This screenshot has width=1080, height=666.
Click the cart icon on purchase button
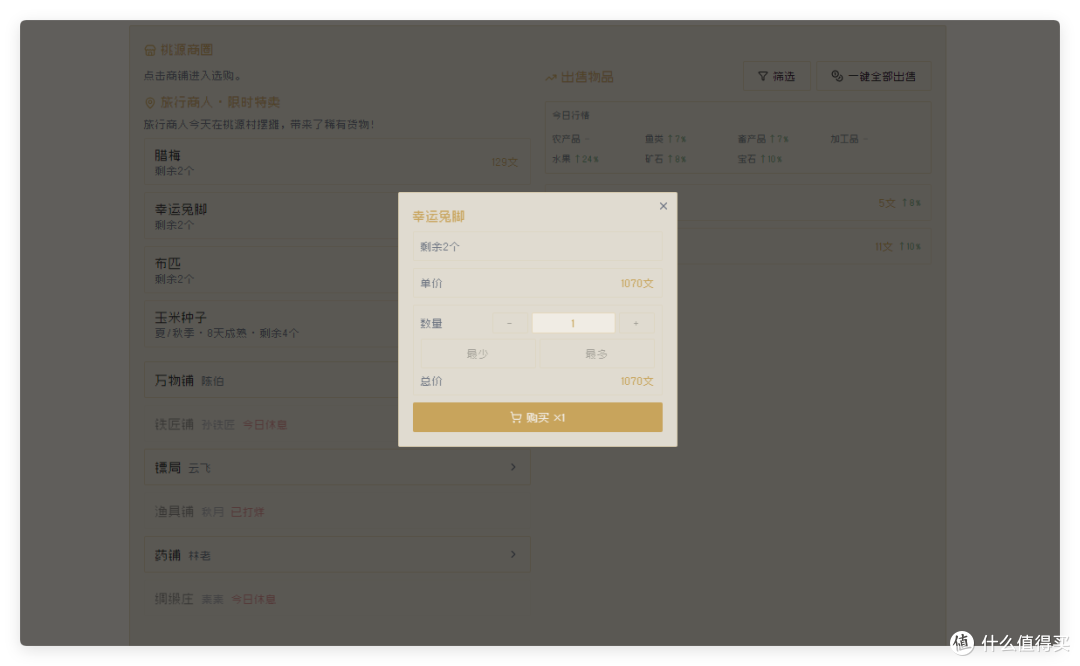point(515,417)
